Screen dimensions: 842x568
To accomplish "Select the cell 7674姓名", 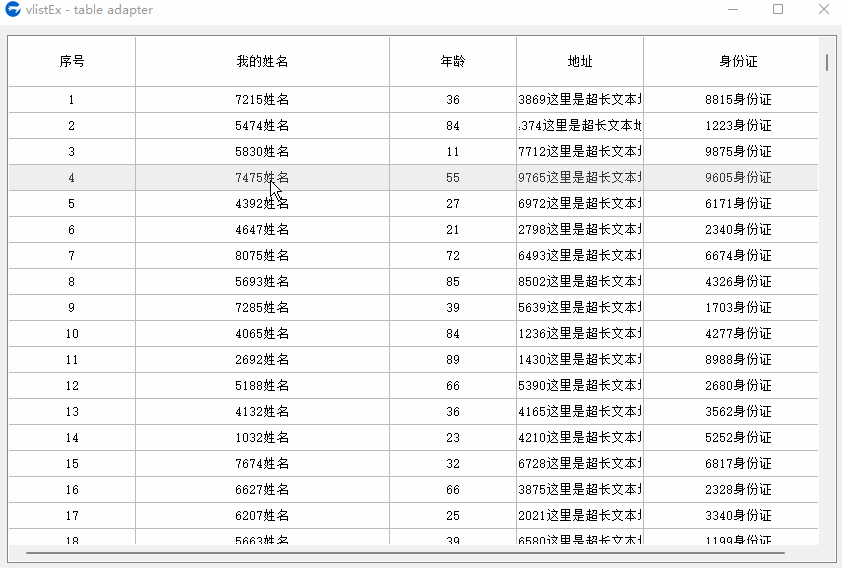I will tap(263, 463).
